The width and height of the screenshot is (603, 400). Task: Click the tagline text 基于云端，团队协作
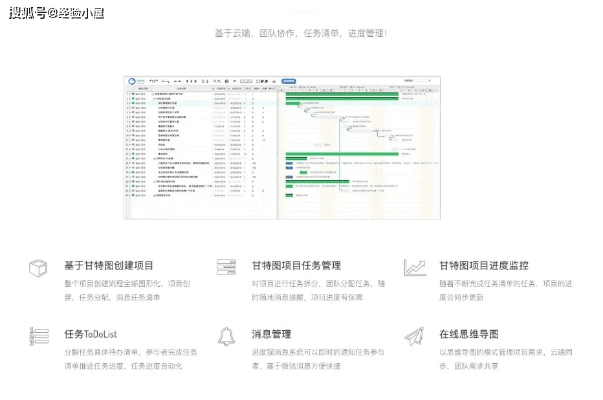[x=300, y=33]
